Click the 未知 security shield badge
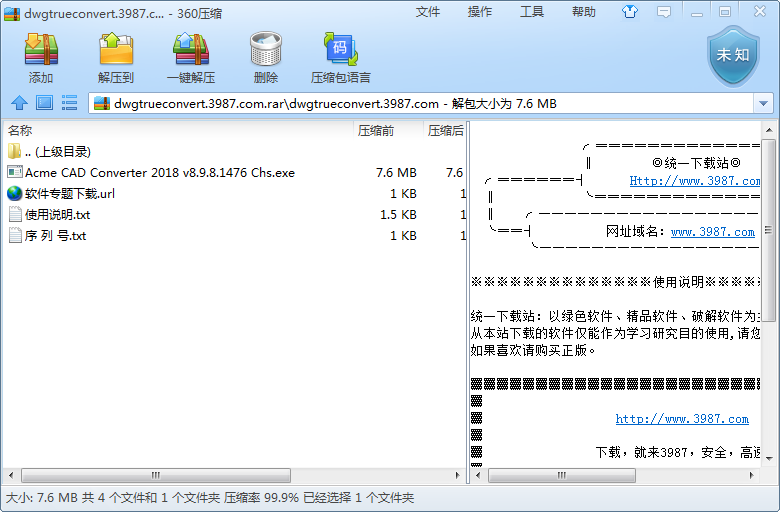Screen dimensions: 780x512 click(733, 56)
